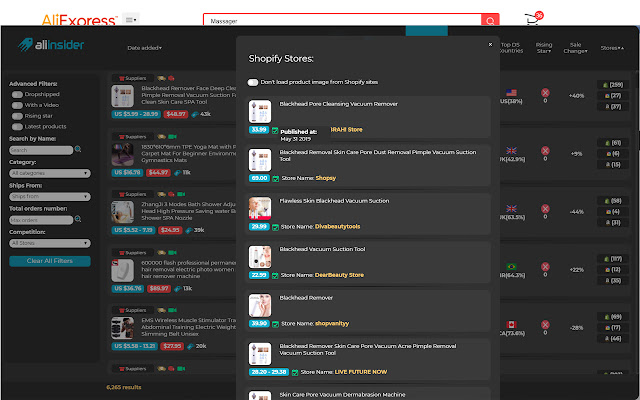Click in the Search by Name field
Viewport: 640px width, 400px height.
point(41,150)
